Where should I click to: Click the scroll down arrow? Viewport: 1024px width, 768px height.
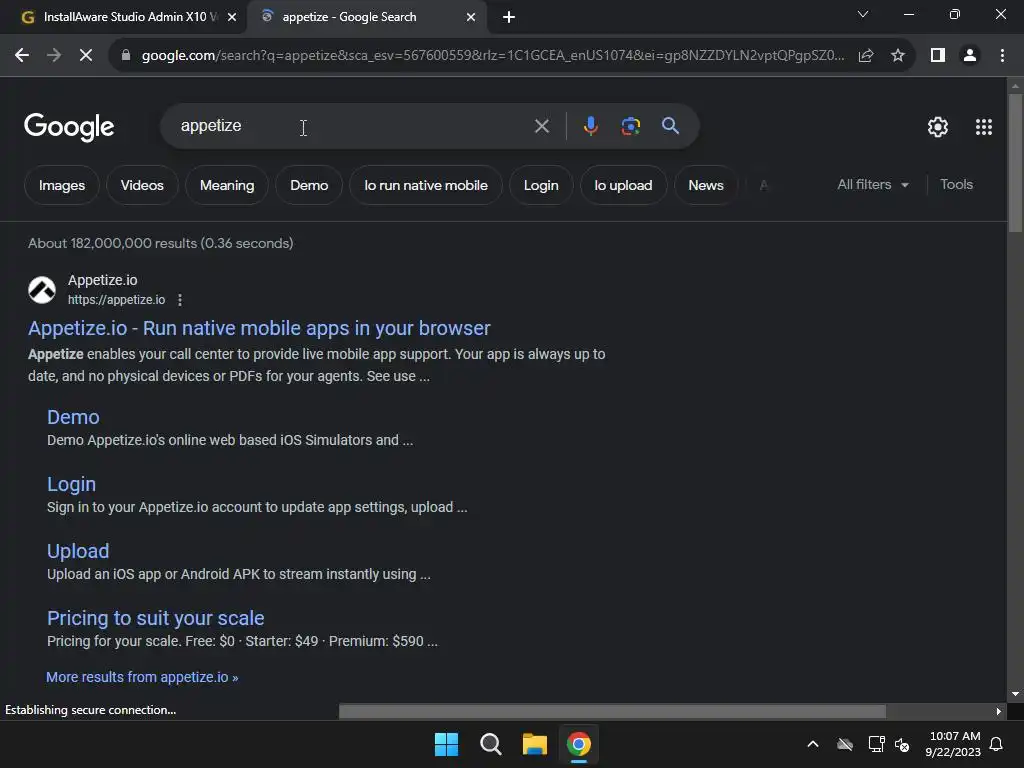coord(1015,694)
